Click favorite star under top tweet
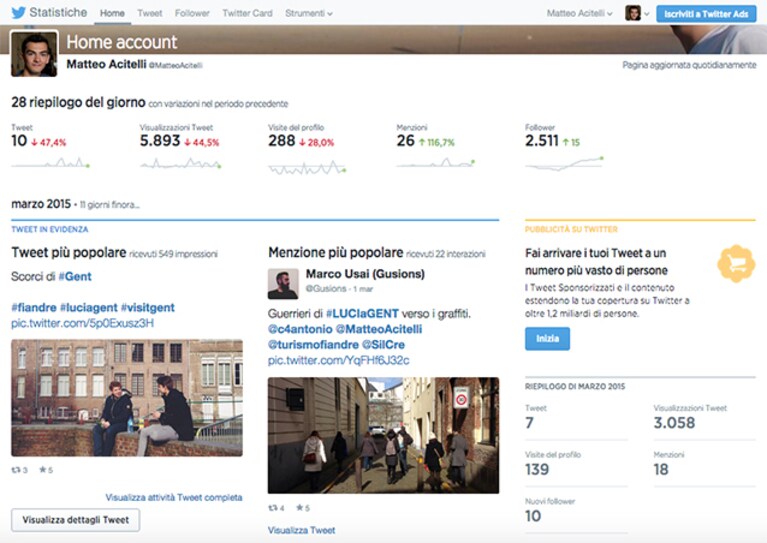Image resolution: width=767 pixels, height=543 pixels. pos(43,470)
